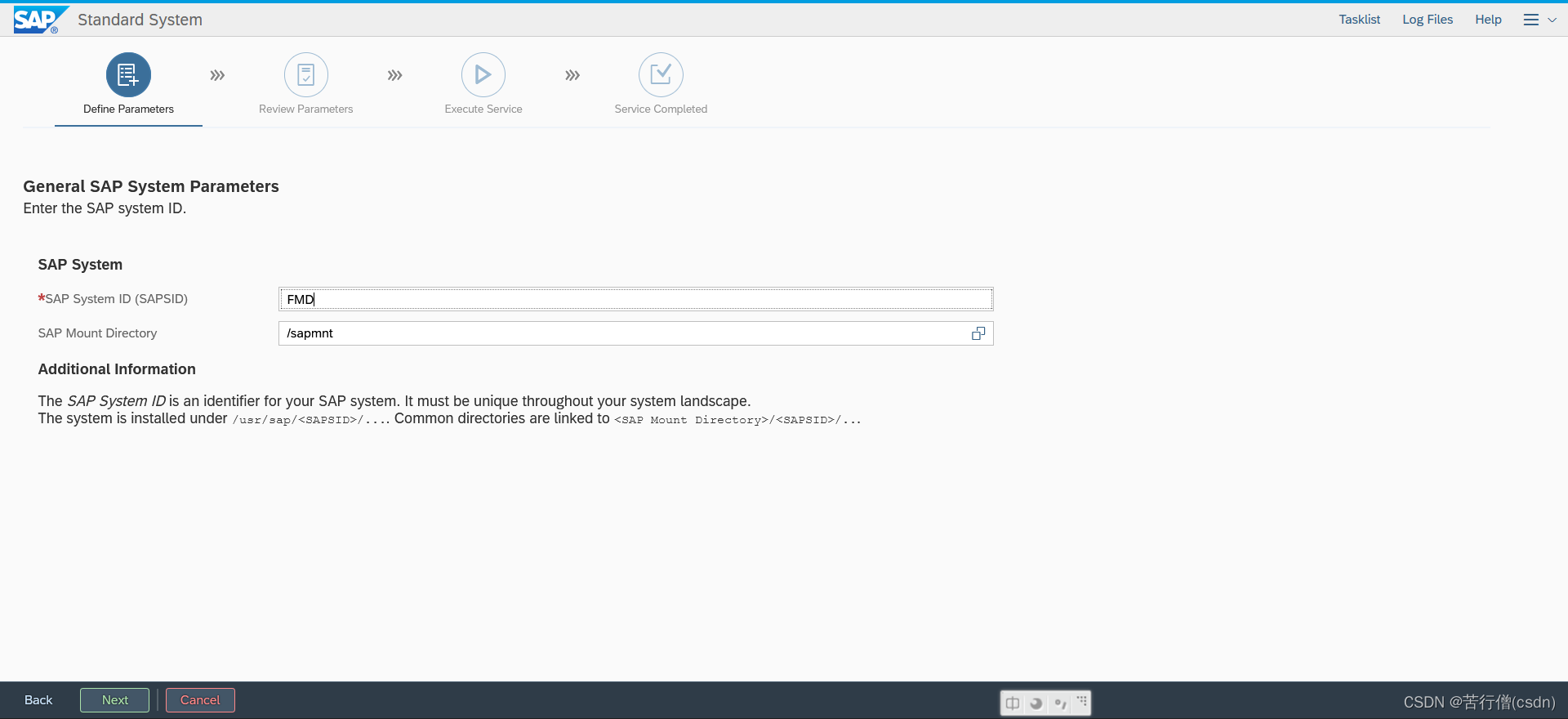Click the Additional Information heading
The image size is (1568, 719).
tap(117, 369)
